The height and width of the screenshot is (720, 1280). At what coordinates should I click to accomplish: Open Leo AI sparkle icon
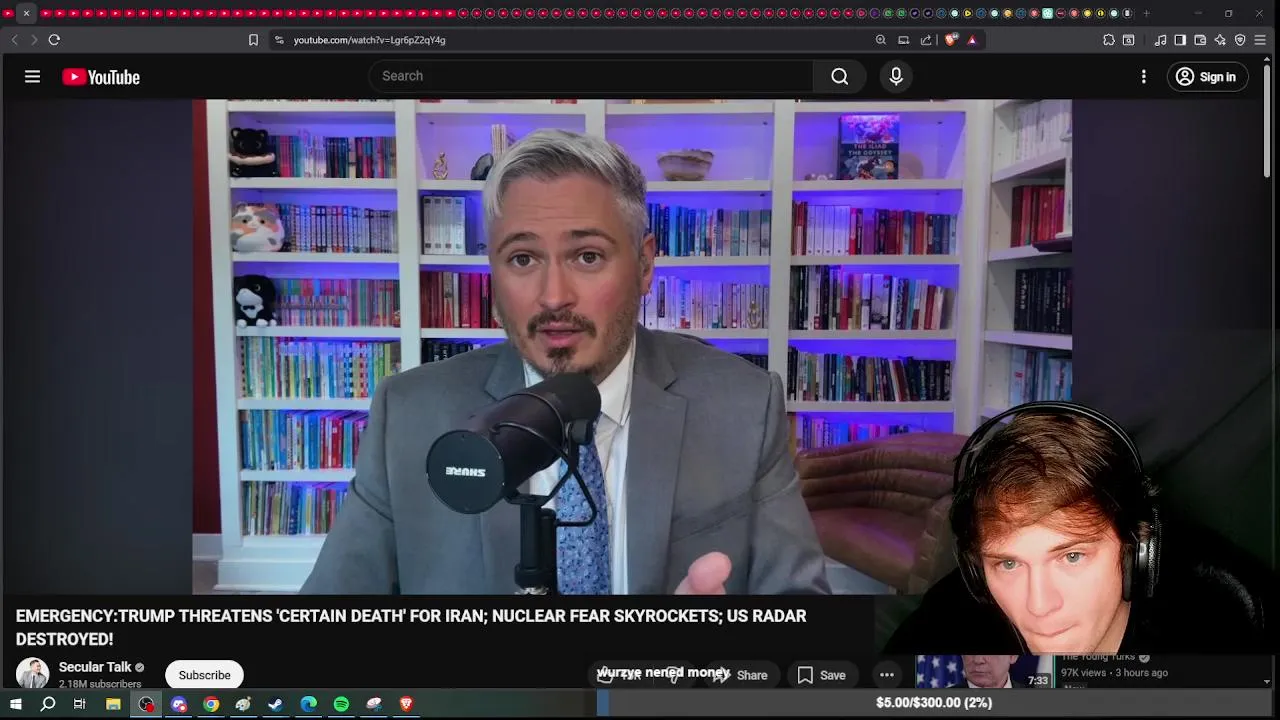[1220, 40]
